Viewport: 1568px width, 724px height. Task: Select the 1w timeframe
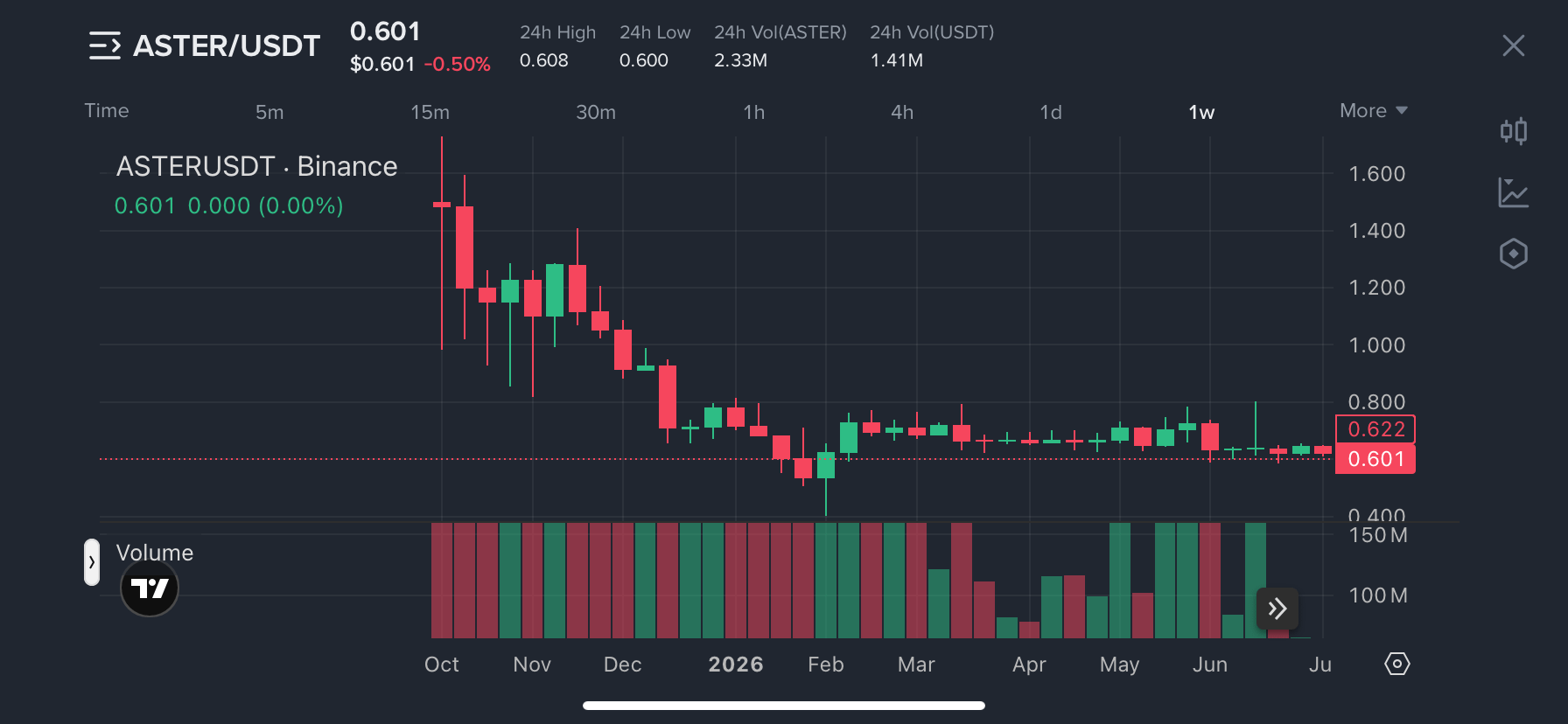tap(1201, 112)
